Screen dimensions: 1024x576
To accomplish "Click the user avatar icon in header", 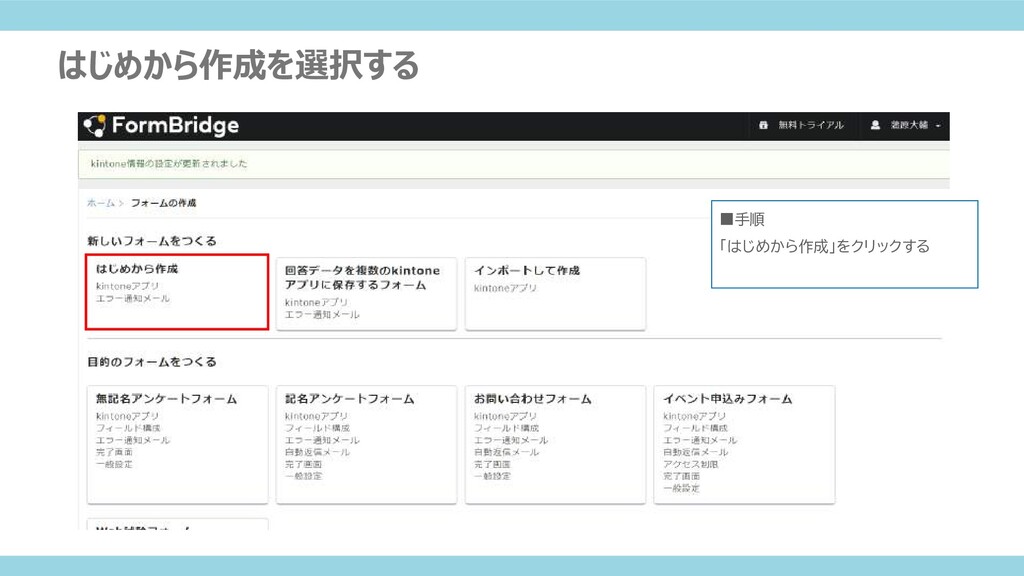I will 875,125.
